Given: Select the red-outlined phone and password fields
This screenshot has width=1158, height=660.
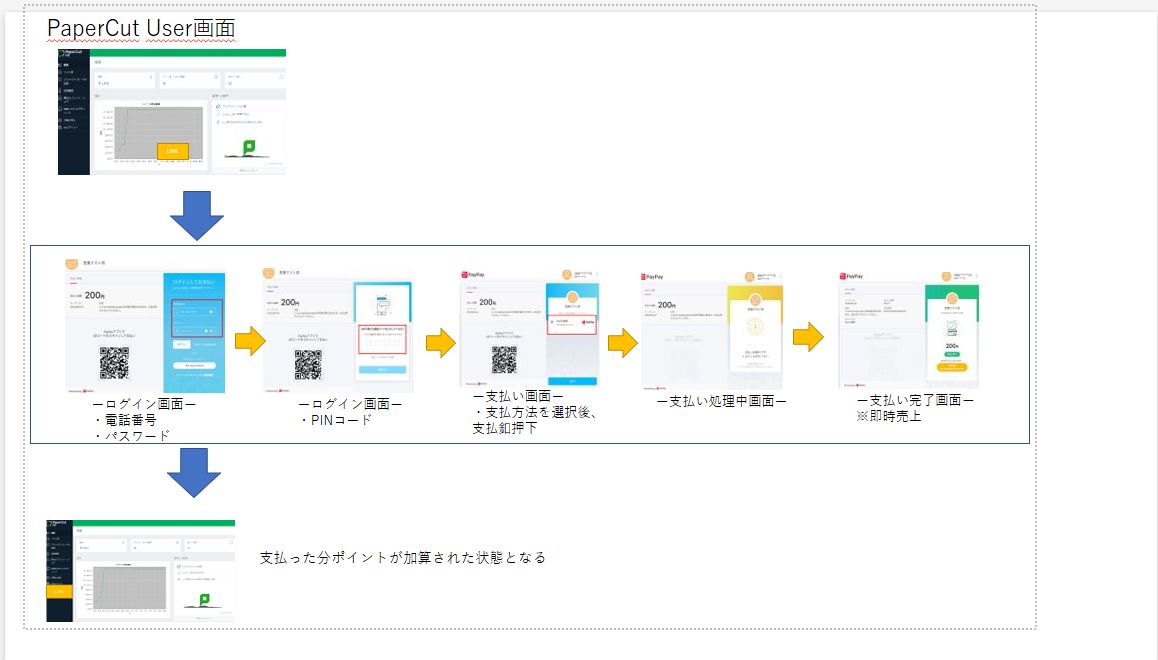Looking at the screenshot, I should click(196, 319).
